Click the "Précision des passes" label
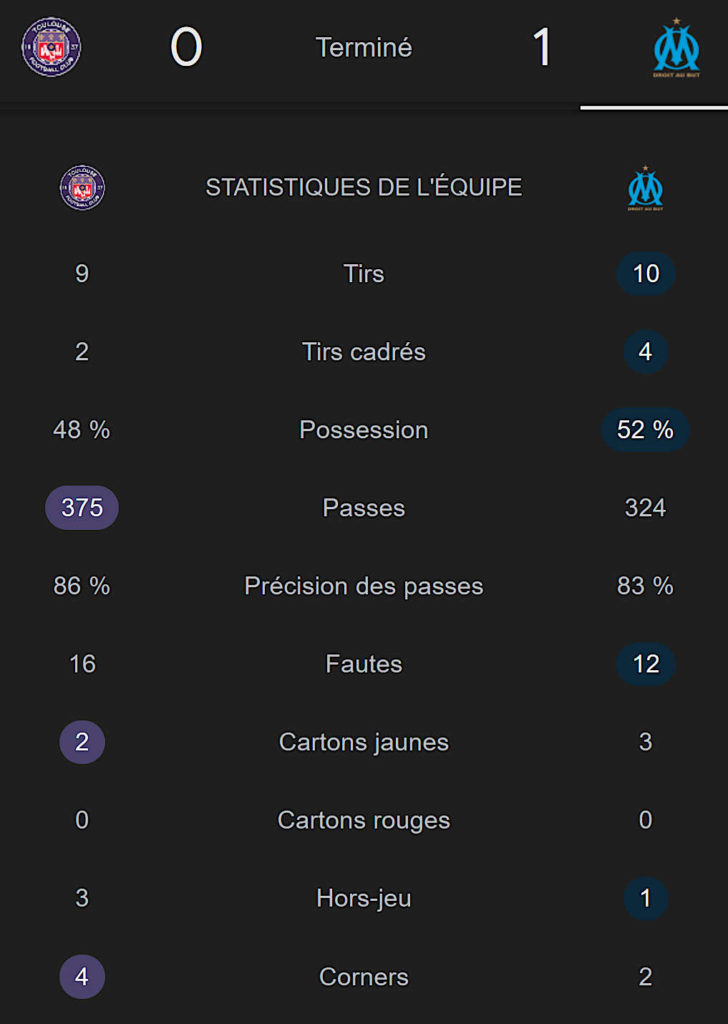The image size is (728, 1024). pyautogui.click(x=364, y=586)
